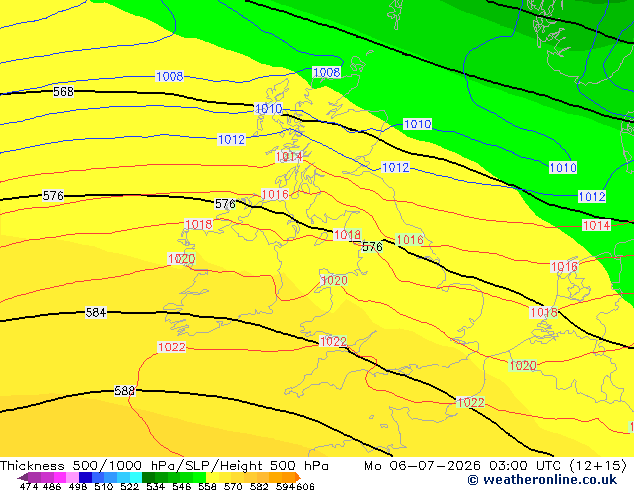Click the 'Thickness 500/1000 hPa/SLP/Height 500 hPa' title
This screenshot has height=490, width=634.
pyautogui.click(x=164, y=466)
